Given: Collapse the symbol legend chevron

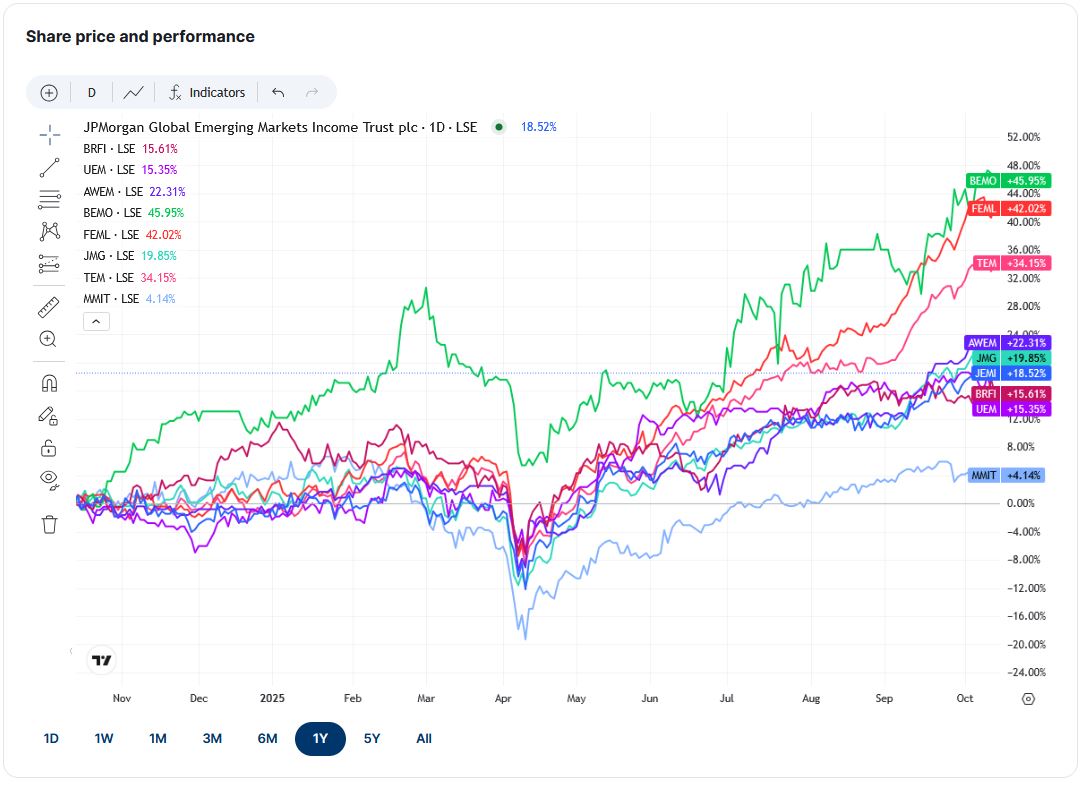Looking at the screenshot, I should pyautogui.click(x=96, y=322).
